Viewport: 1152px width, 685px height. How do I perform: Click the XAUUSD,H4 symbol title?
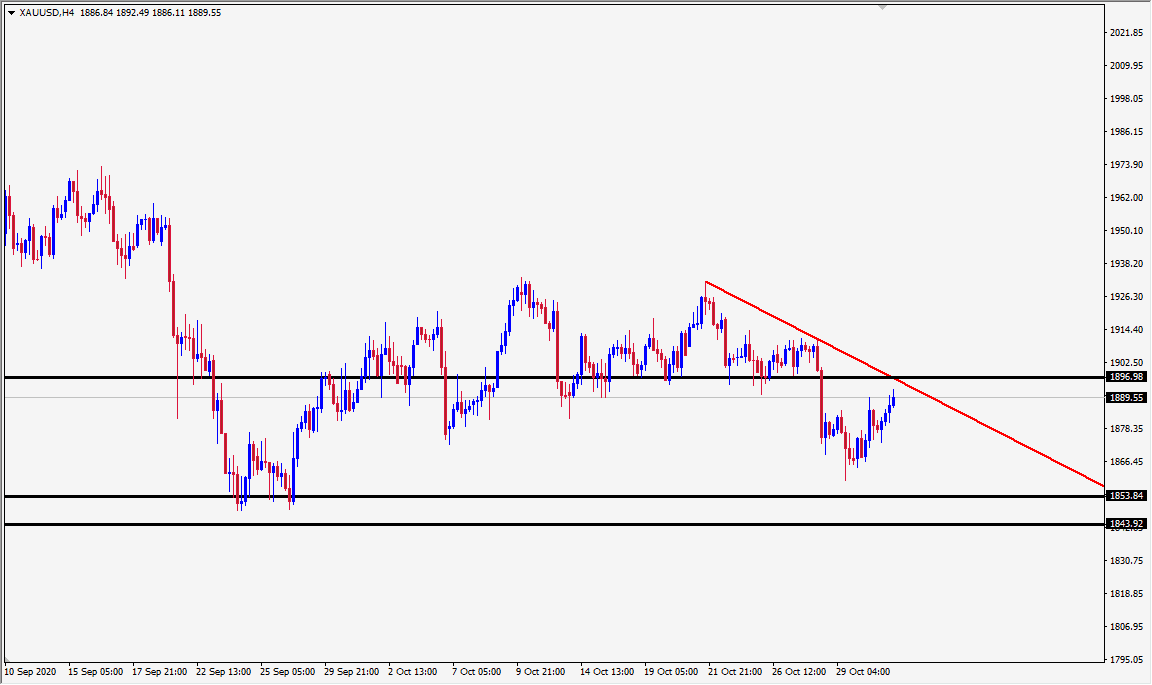point(47,12)
